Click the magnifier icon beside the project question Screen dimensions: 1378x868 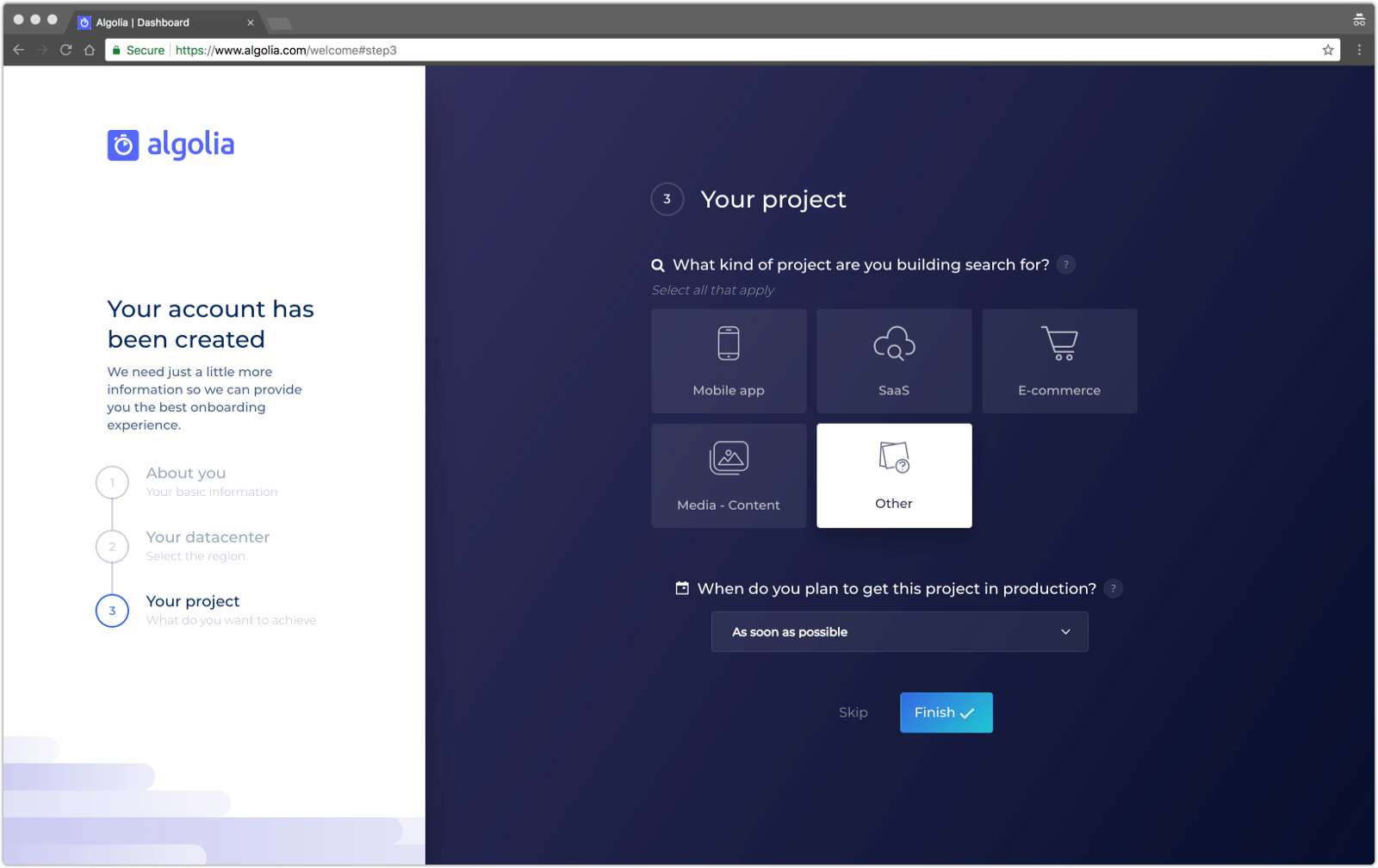coord(658,265)
